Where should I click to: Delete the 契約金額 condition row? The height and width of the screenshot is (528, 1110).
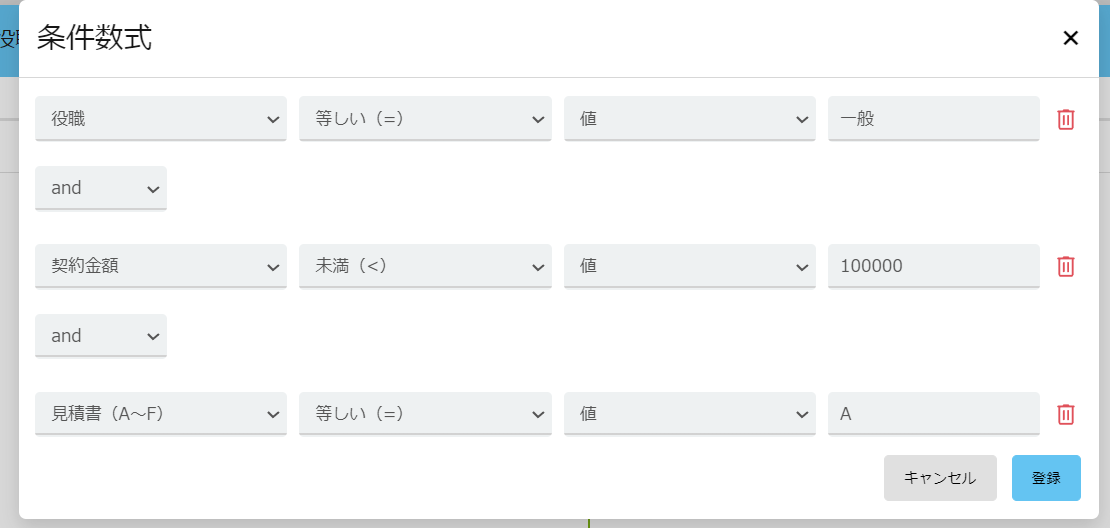1066,266
